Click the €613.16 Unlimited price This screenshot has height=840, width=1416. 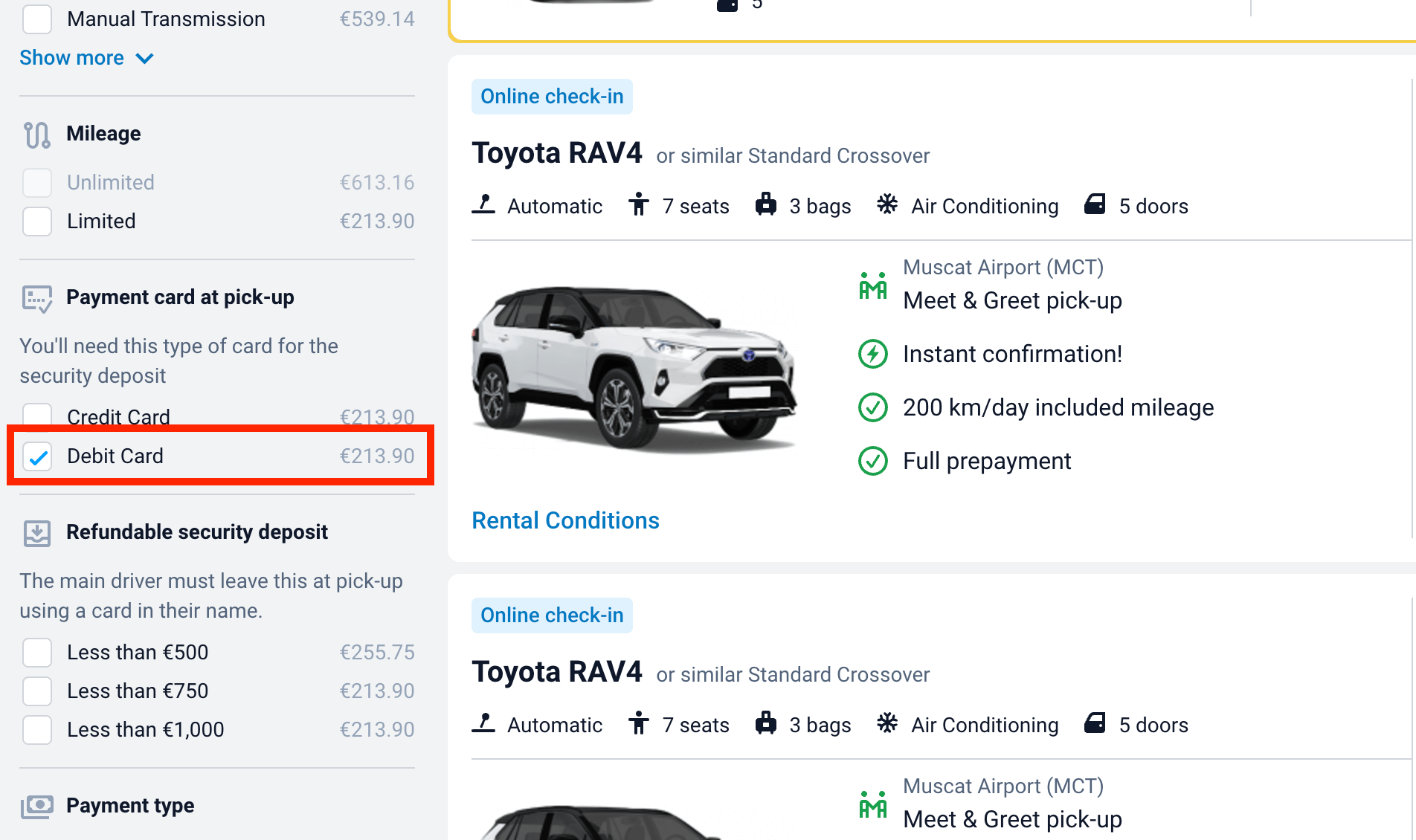[377, 182]
